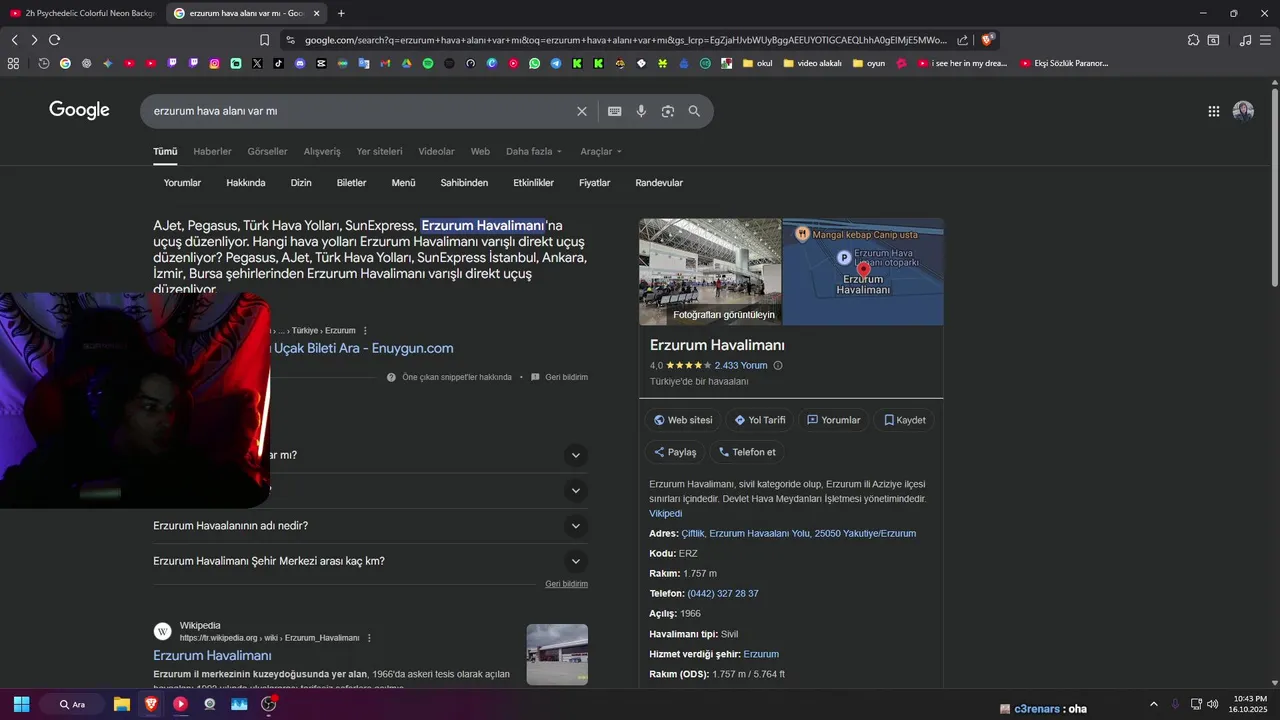Click the "Web sitesi" button
The image size is (1280, 720).
683,420
